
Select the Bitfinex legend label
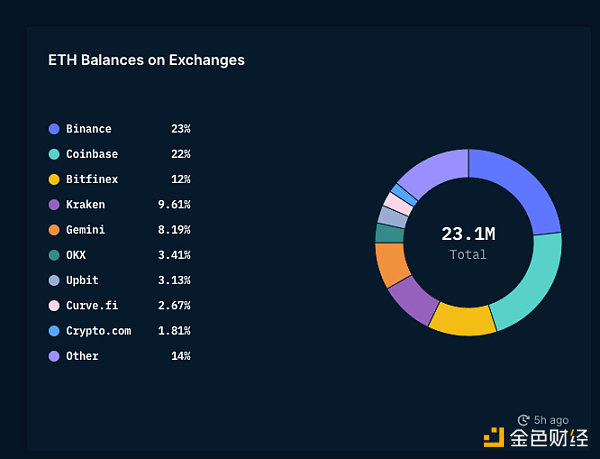(x=92, y=179)
